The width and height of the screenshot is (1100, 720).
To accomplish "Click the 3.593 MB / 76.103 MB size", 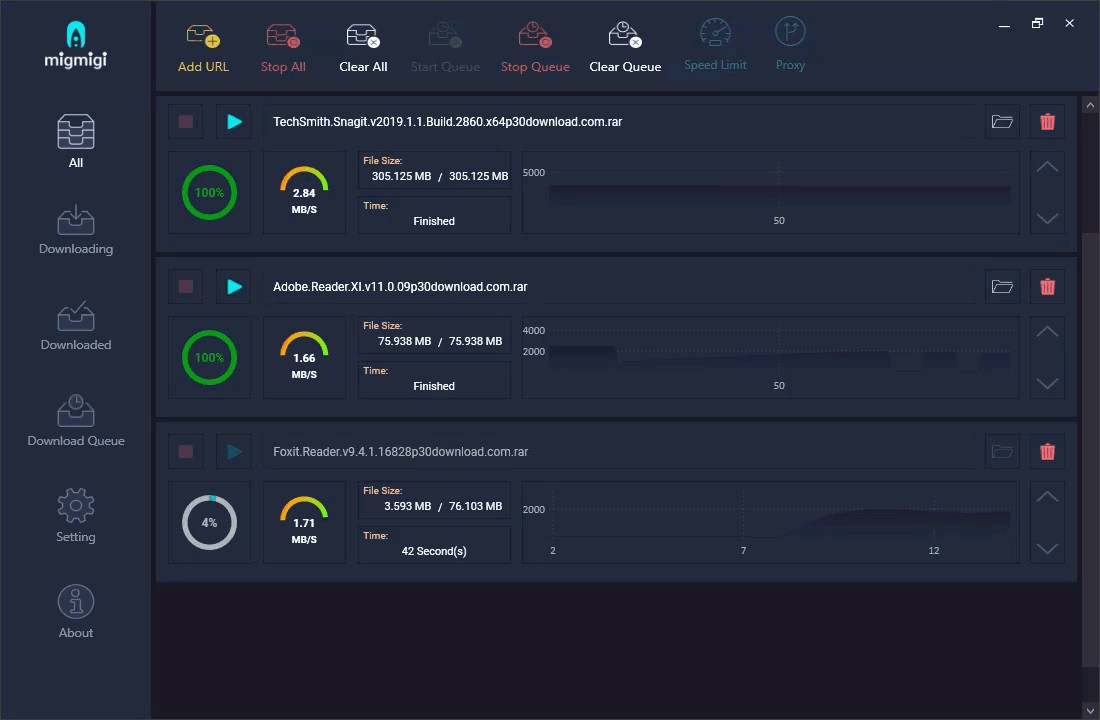I will (x=443, y=506).
